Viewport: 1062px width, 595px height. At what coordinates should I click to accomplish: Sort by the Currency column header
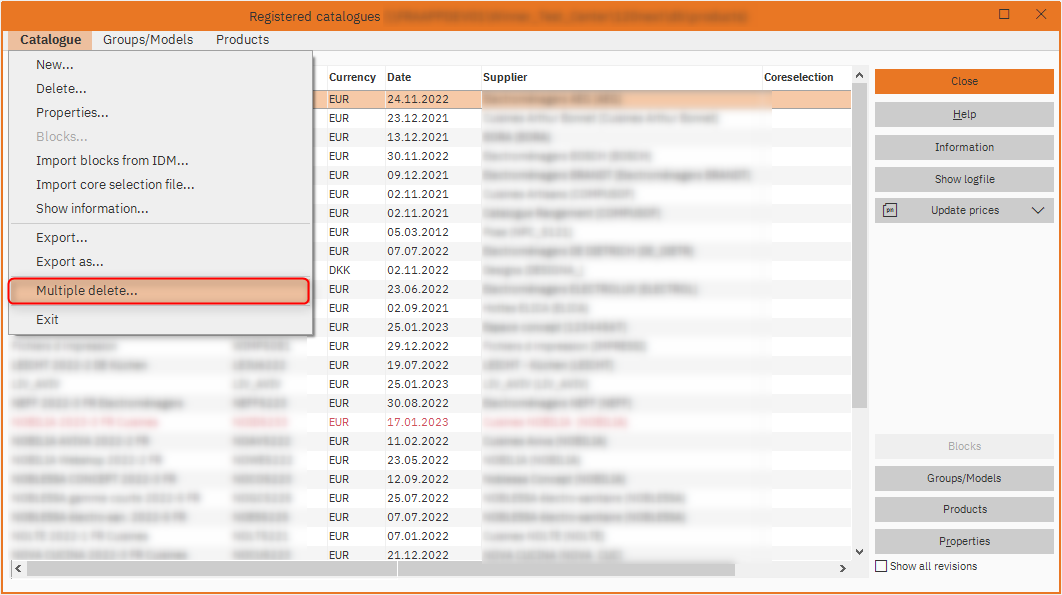pos(352,77)
